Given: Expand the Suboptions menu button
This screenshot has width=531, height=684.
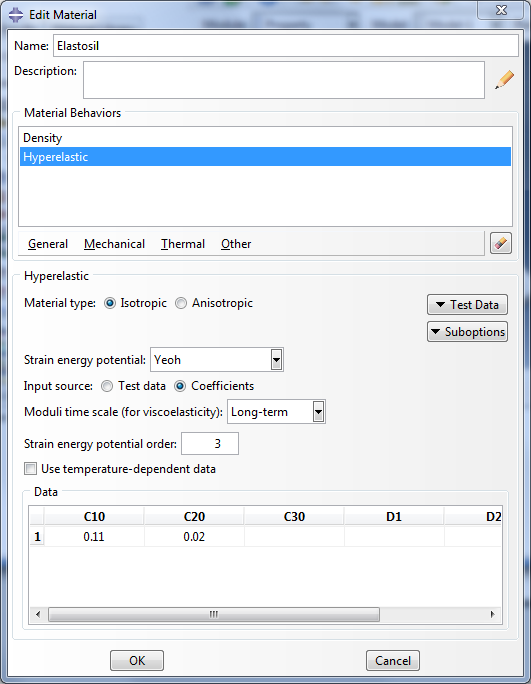Looking at the screenshot, I should pyautogui.click(x=467, y=332).
